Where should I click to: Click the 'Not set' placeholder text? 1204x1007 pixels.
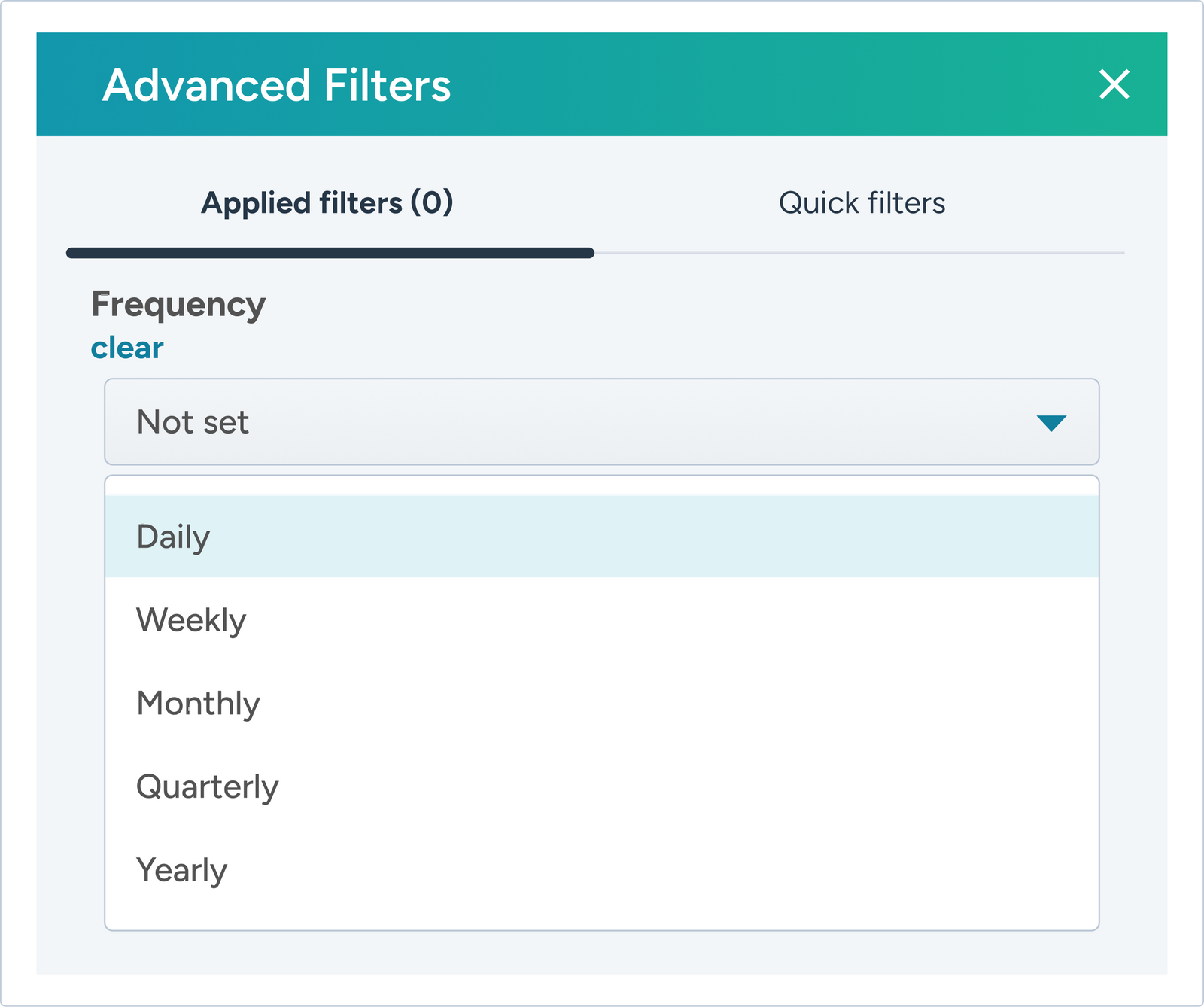193,422
